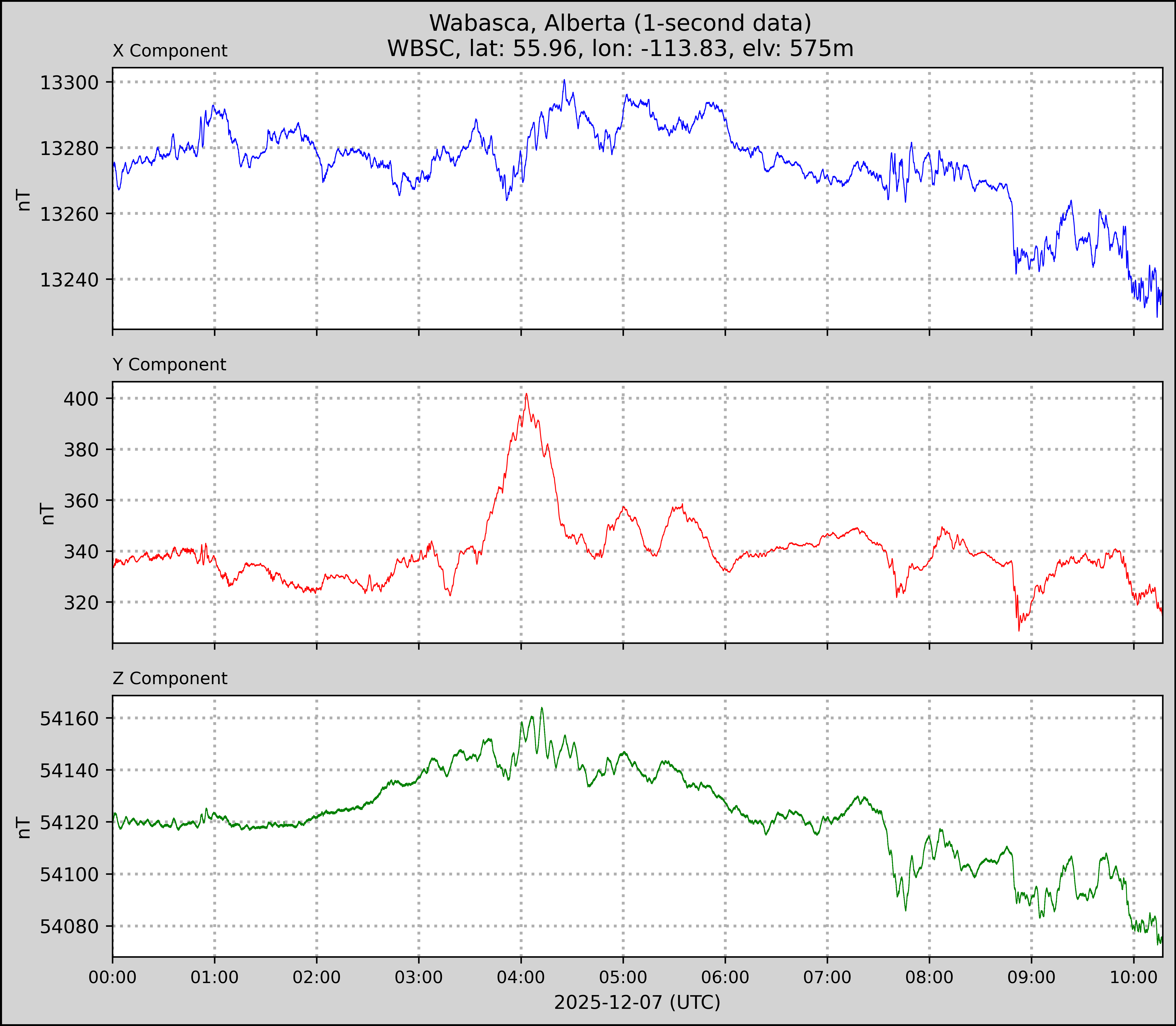Screen dimensions: 1176x1026
Task: Select the 'X Component' panel label
Action: (x=170, y=51)
